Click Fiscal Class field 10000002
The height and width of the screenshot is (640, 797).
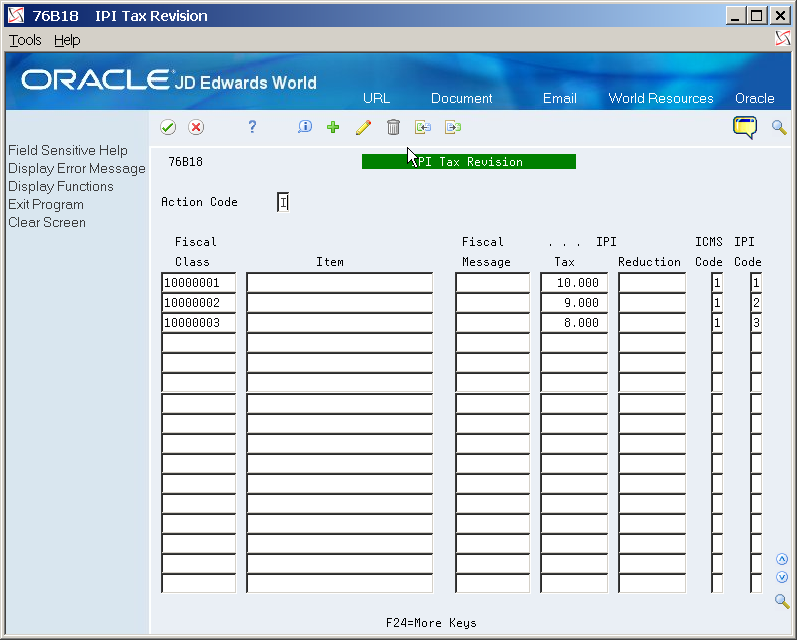tap(199, 303)
